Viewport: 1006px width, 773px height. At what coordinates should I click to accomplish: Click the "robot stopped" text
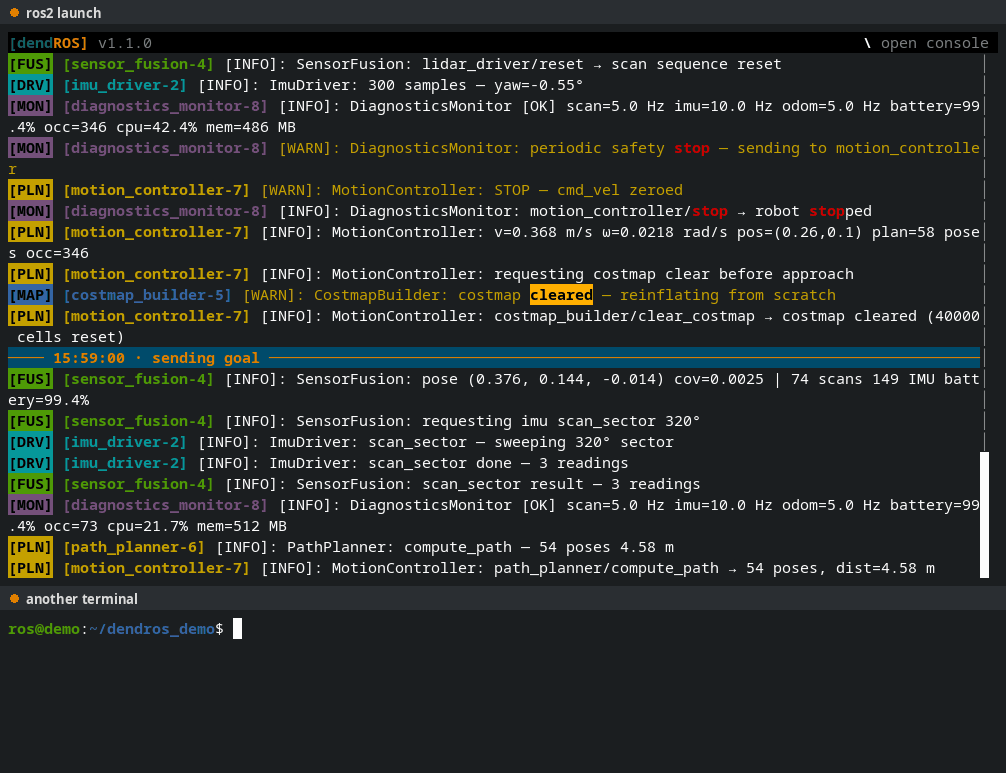[814, 211]
